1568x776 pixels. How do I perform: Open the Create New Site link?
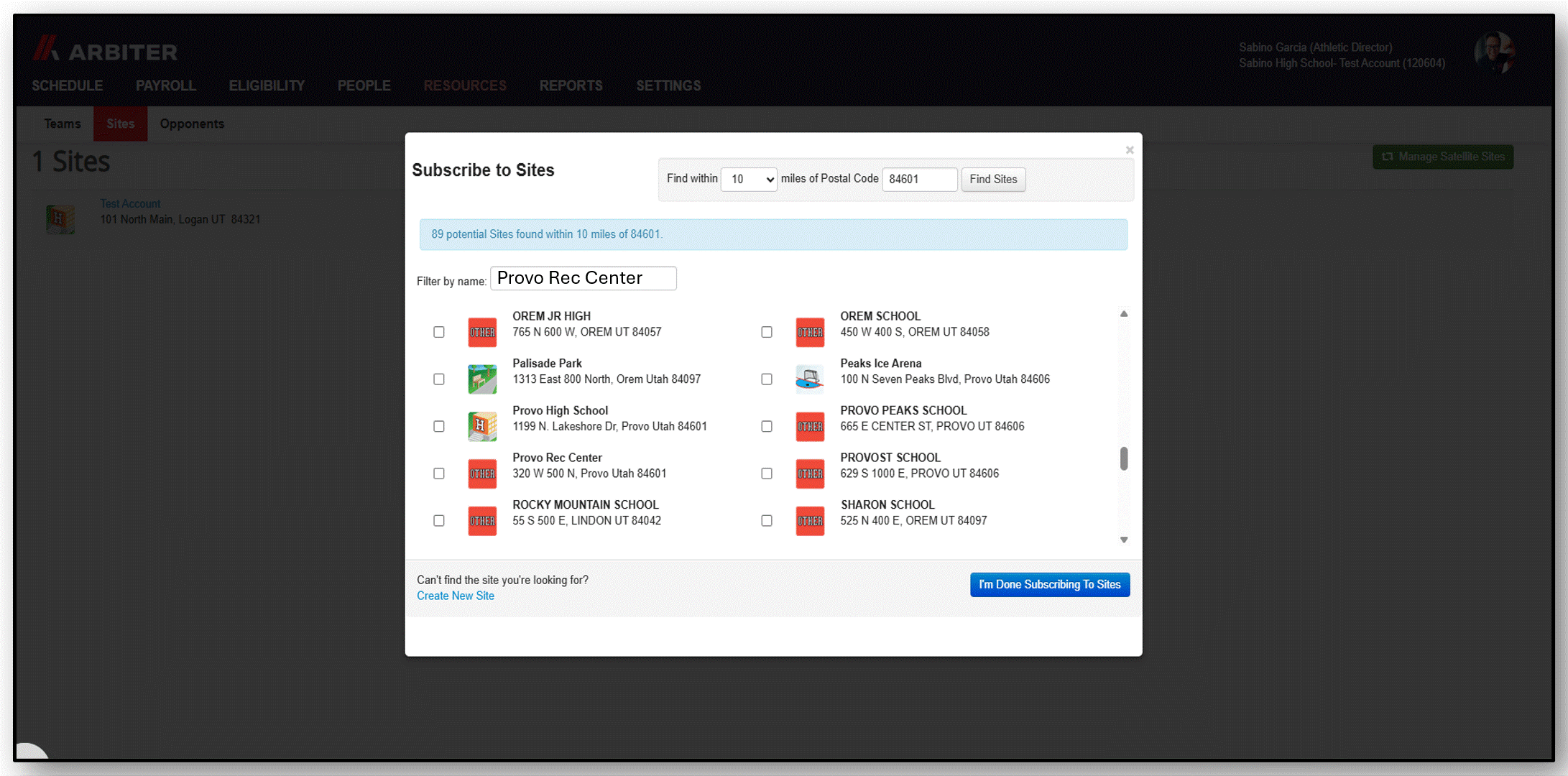pyautogui.click(x=456, y=596)
